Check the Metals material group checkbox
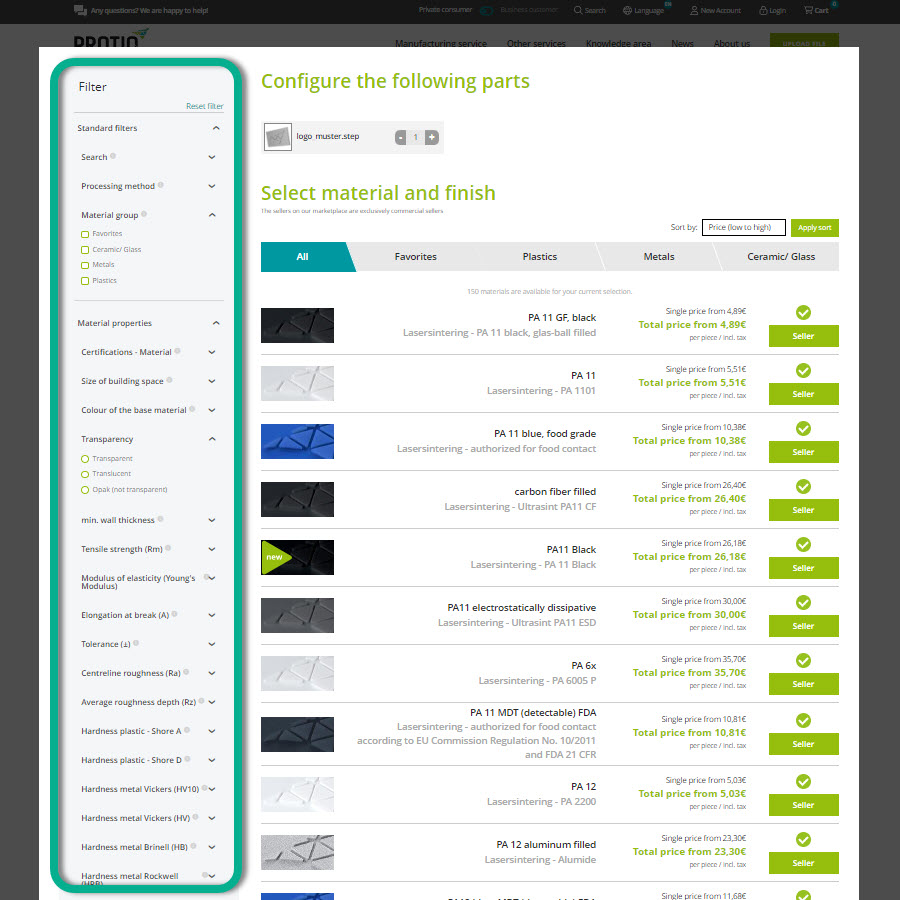Screen dimensions: 900x900 click(x=85, y=265)
